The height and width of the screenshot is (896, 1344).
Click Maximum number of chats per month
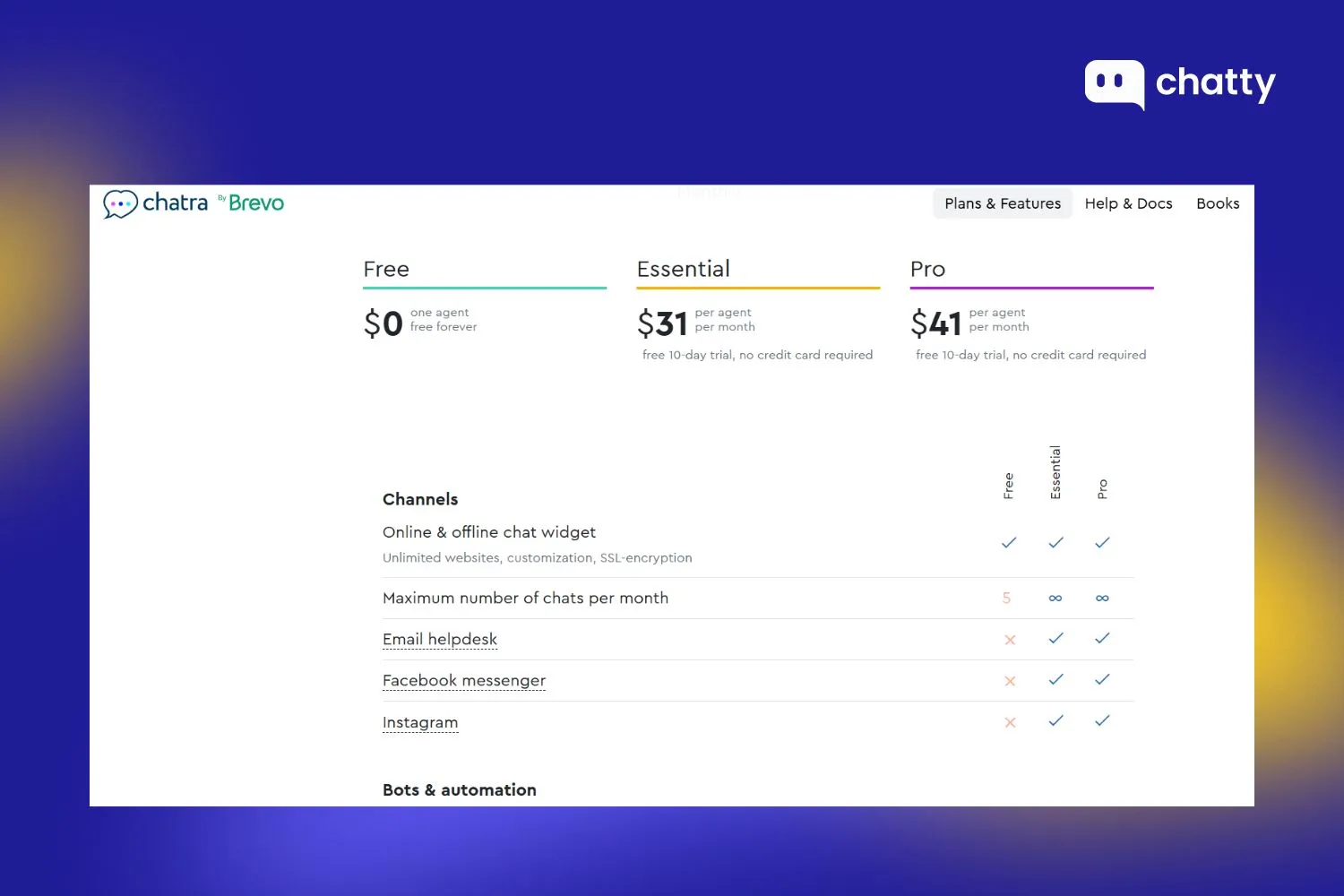[525, 598]
